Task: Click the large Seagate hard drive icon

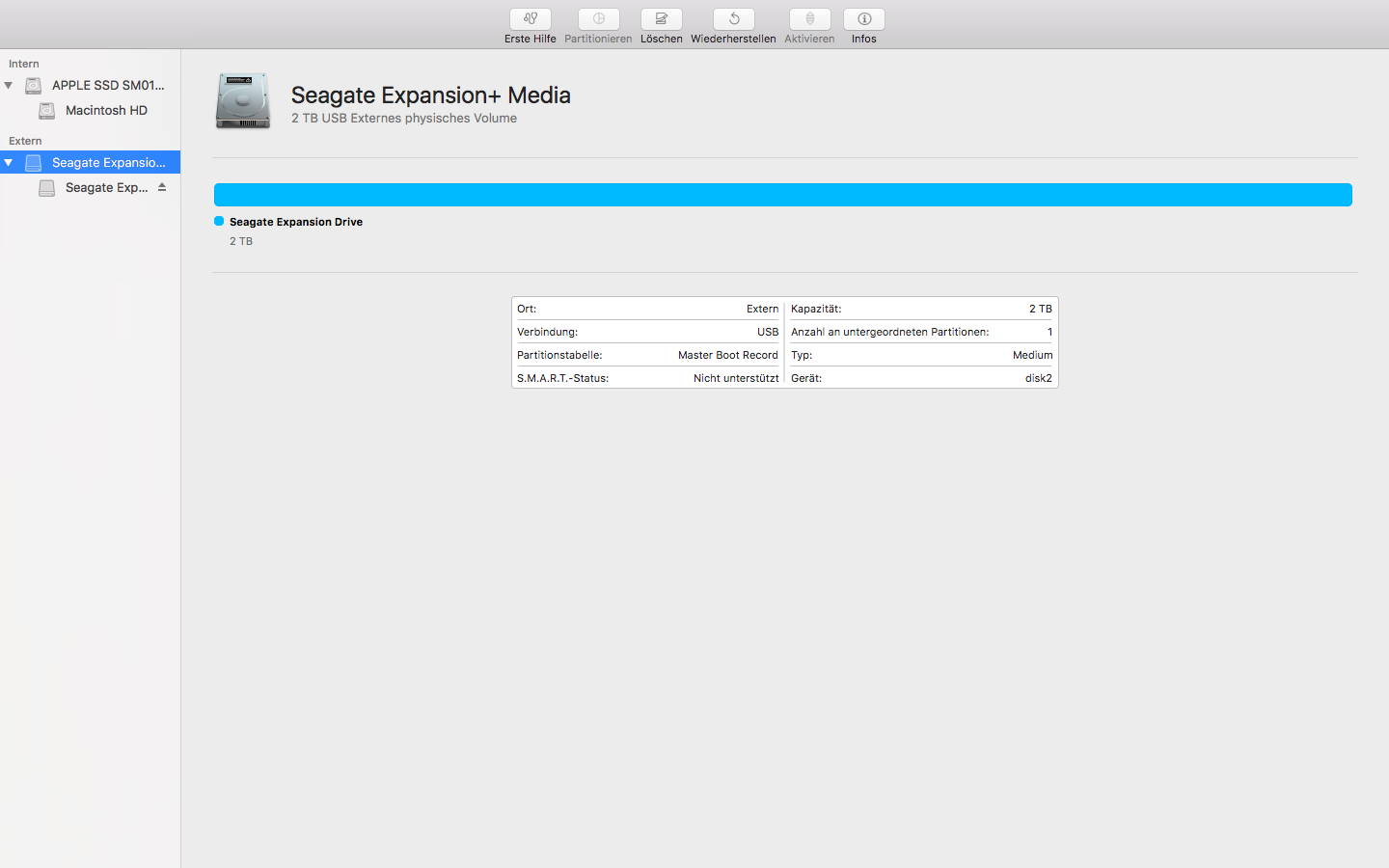Action: (243, 101)
